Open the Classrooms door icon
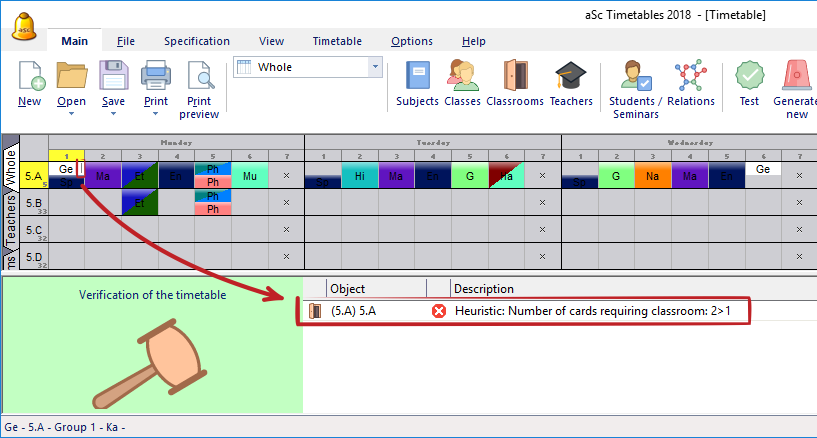Screen dimensions: 817x438 pyautogui.click(x=515, y=77)
